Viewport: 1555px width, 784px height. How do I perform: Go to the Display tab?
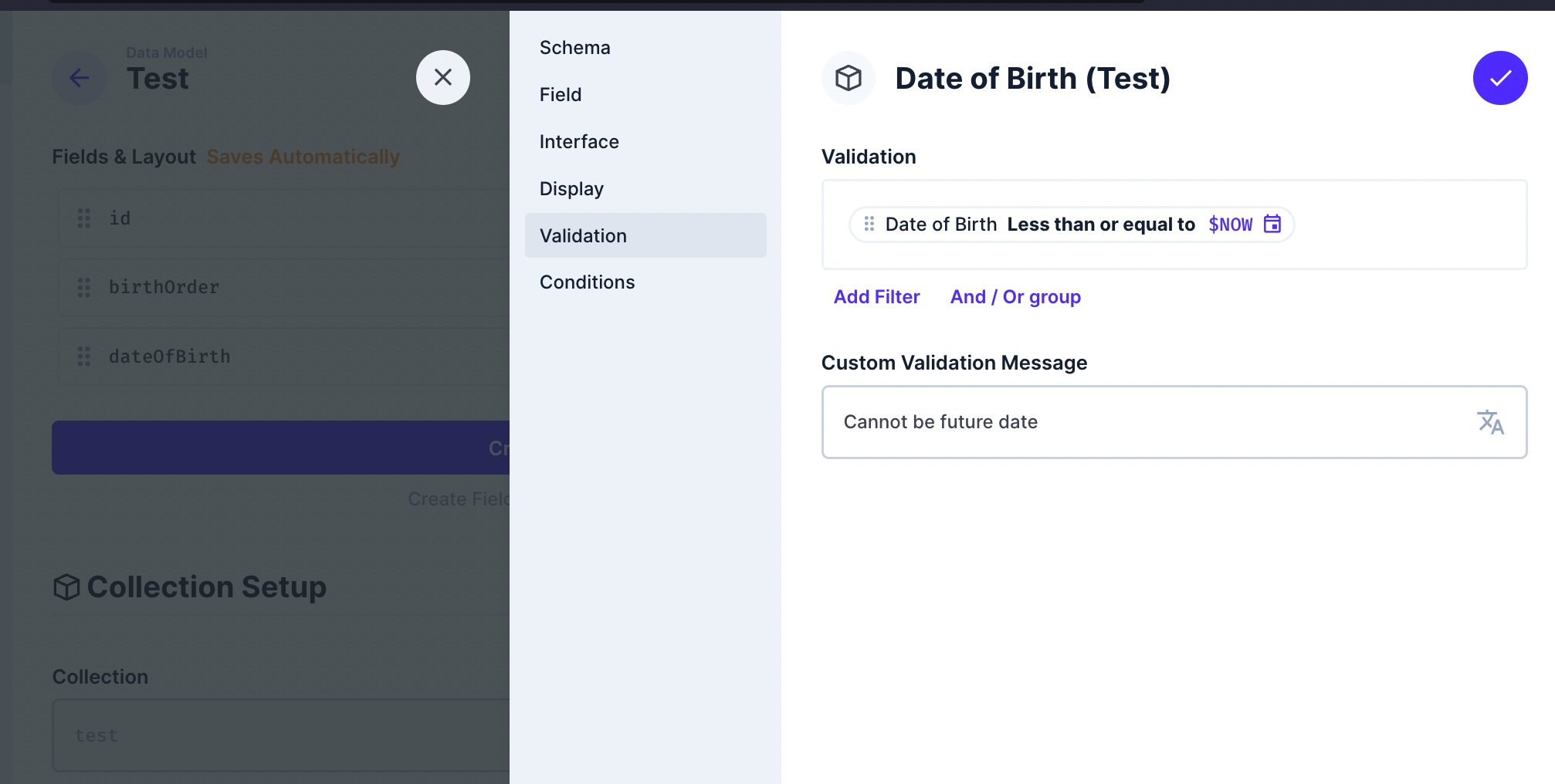(645, 189)
